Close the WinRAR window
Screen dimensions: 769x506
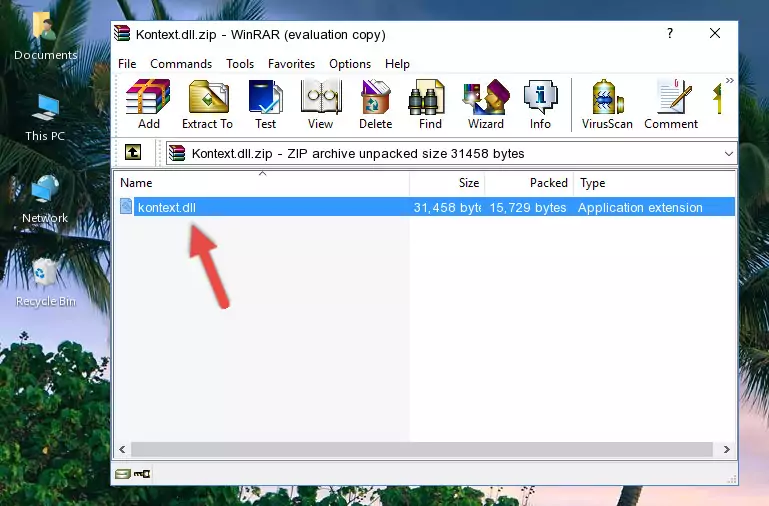click(x=715, y=33)
